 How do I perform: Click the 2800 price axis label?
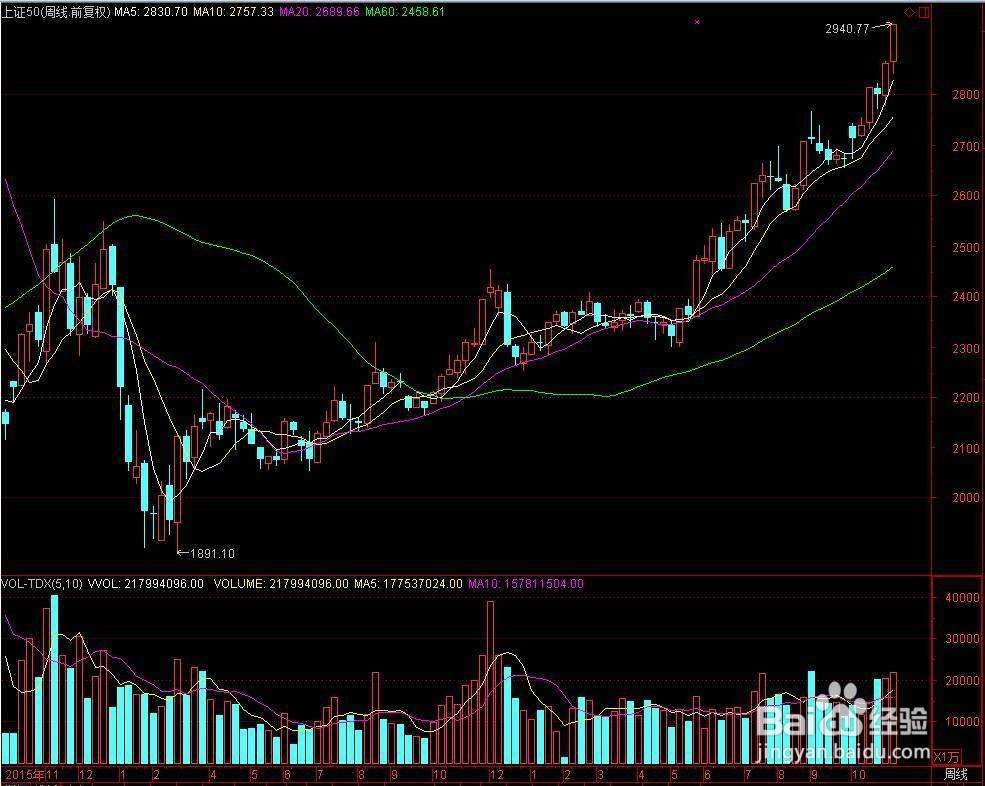tap(966, 95)
